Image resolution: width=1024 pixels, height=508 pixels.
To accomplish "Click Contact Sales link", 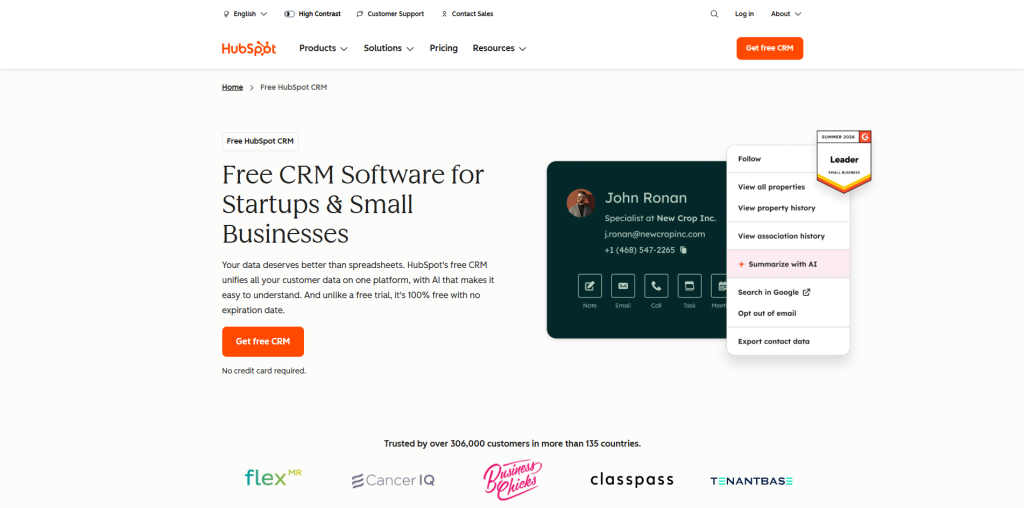I will [x=472, y=14].
